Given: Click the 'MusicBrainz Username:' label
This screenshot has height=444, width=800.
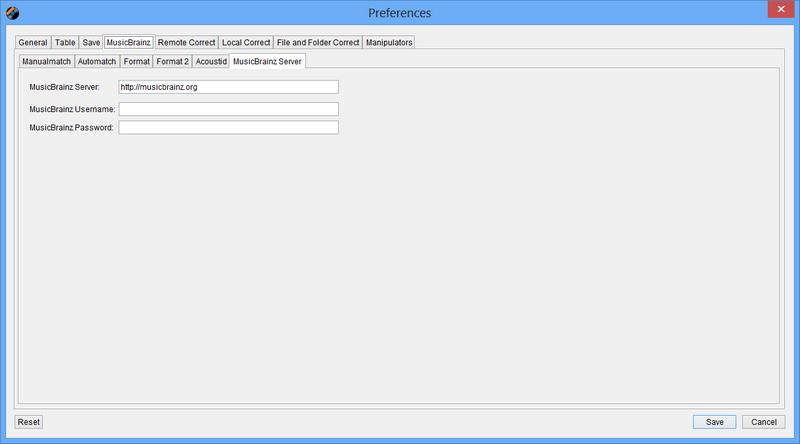Looking at the screenshot, I should point(72,109).
